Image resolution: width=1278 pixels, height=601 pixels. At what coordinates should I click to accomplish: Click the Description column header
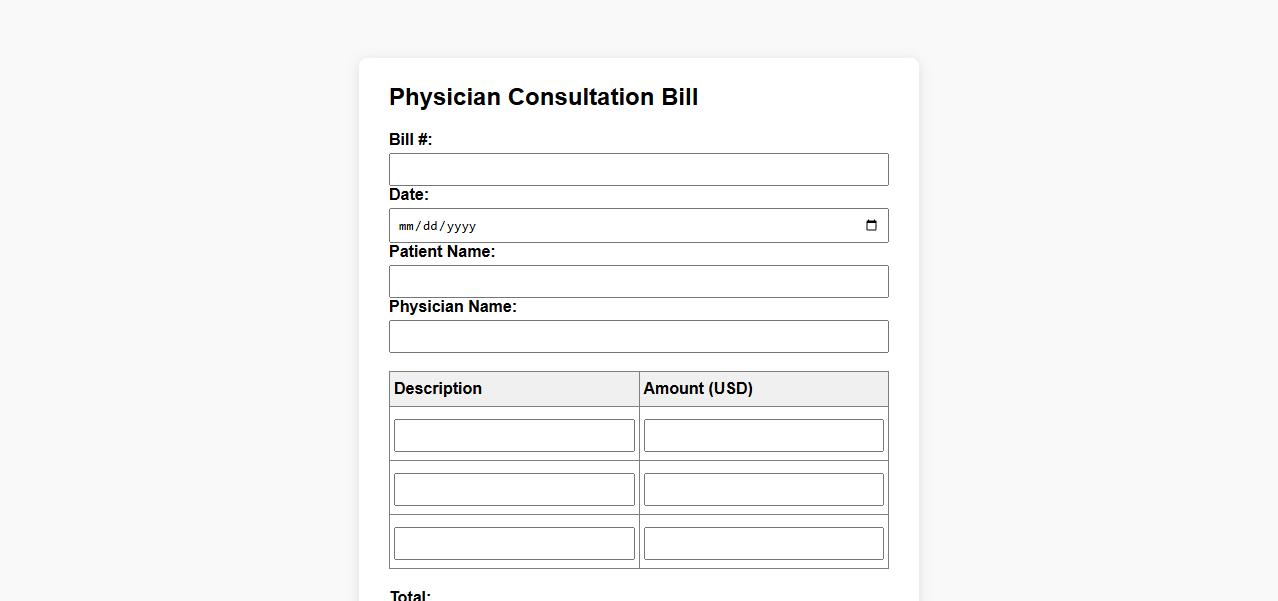click(x=438, y=389)
